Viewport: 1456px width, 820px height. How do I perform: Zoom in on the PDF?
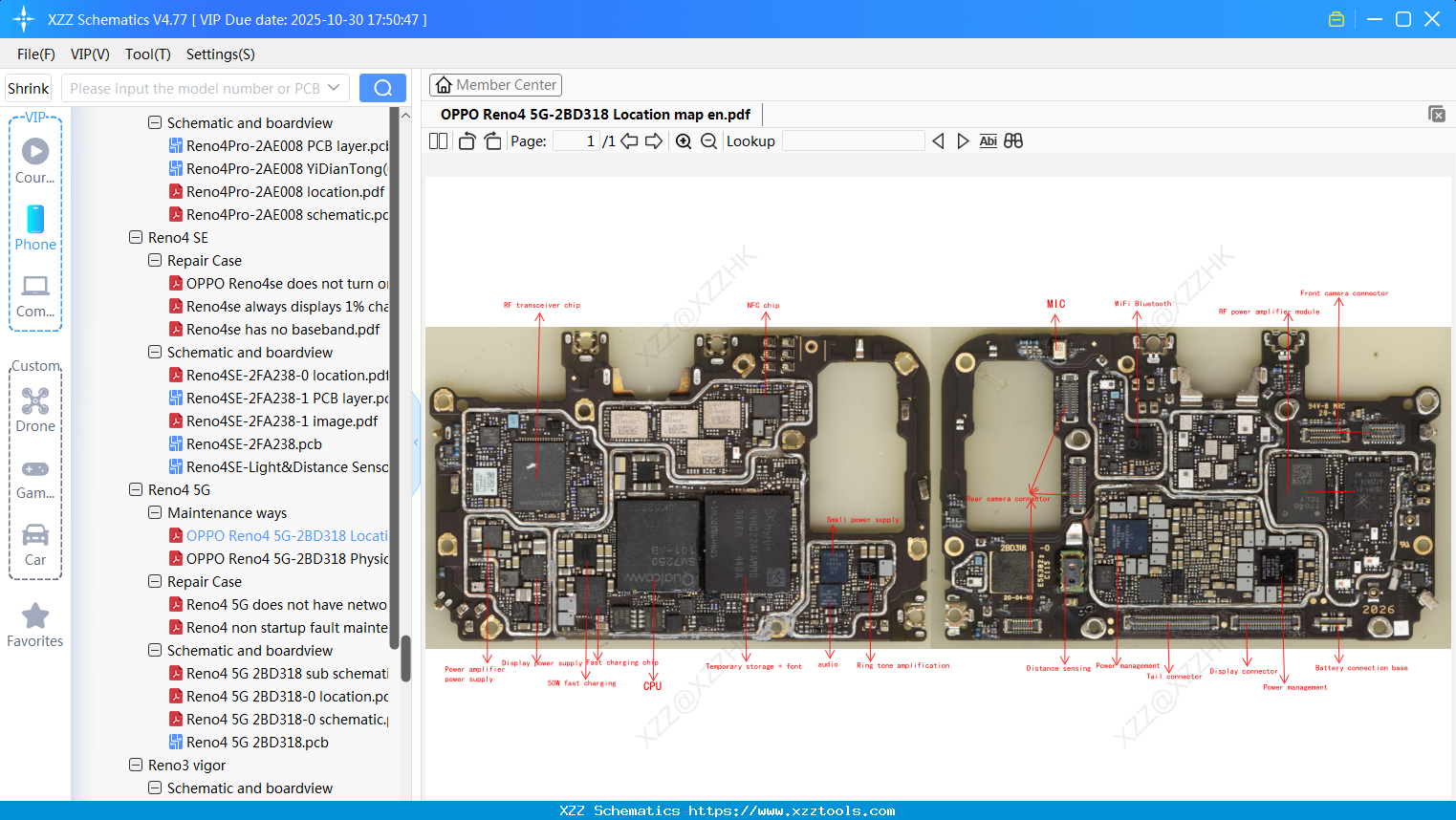(x=684, y=141)
